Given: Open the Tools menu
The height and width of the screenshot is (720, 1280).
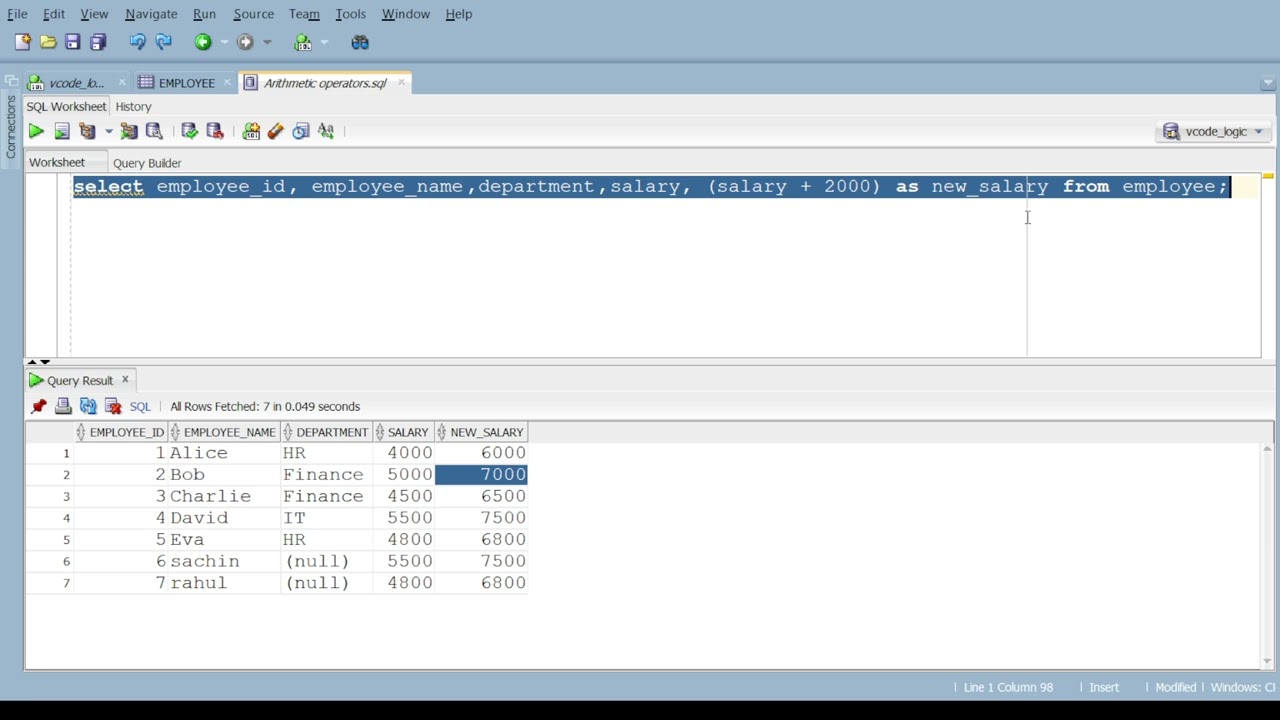Looking at the screenshot, I should point(350,14).
